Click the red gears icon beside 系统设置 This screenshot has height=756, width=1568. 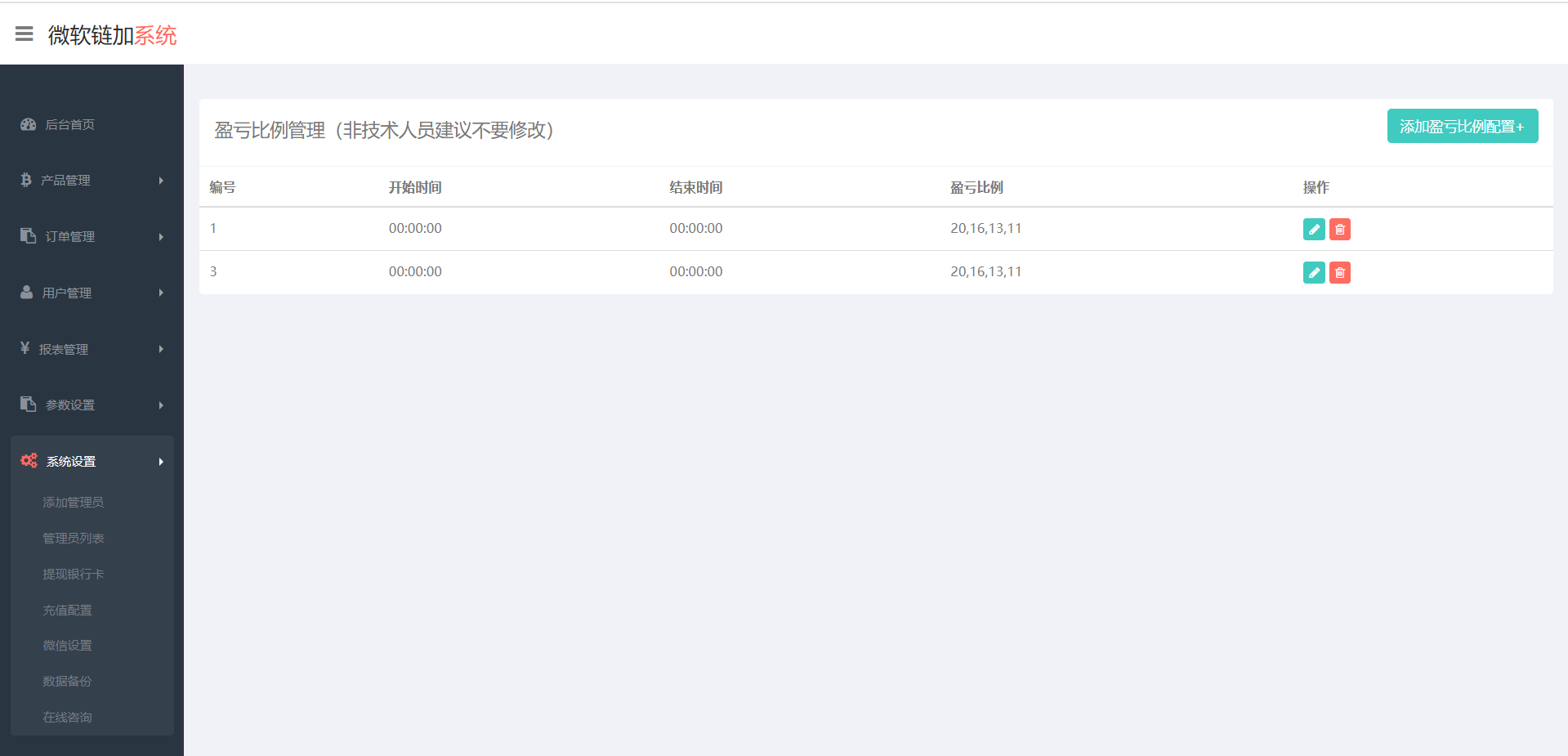tap(29, 460)
